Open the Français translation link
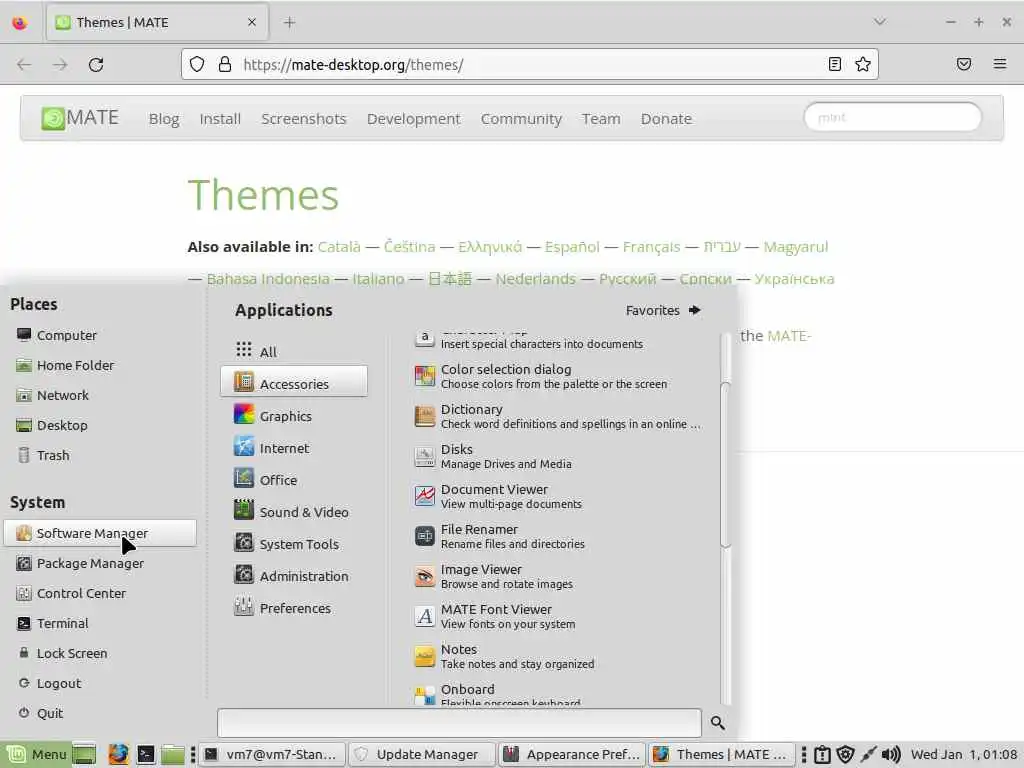This screenshot has height=768, width=1024. 651,247
